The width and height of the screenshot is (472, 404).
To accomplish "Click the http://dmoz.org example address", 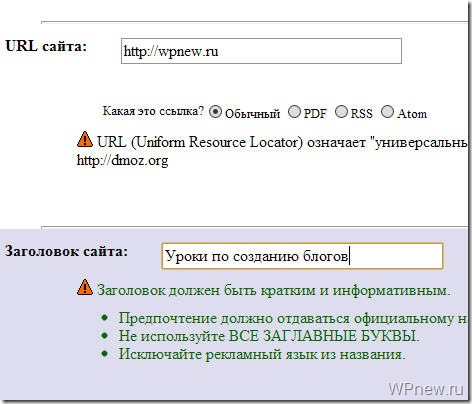I will (122, 160).
